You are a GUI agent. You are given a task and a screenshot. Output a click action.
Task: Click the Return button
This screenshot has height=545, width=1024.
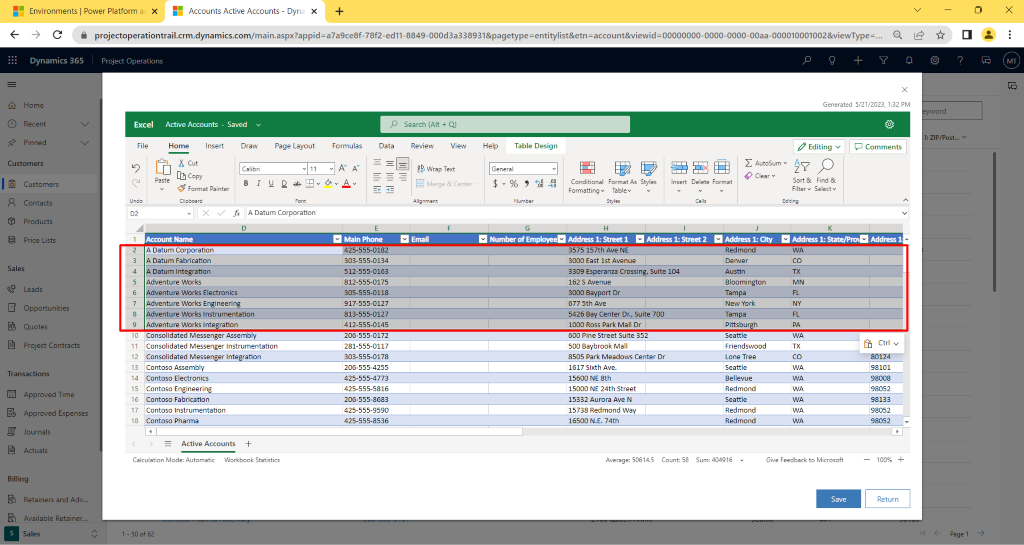pos(887,499)
